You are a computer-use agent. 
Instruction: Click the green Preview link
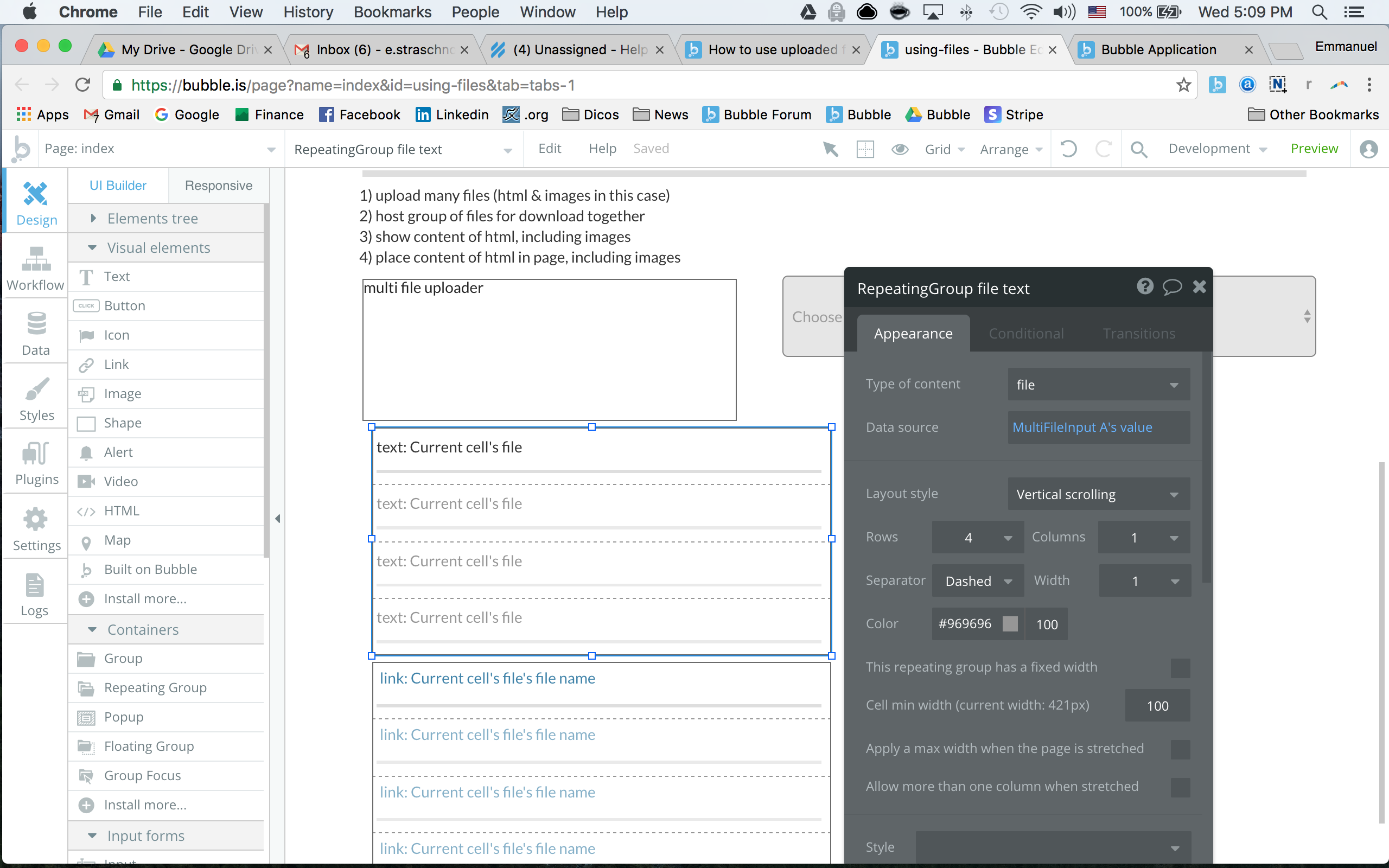tap(1313, 149)
